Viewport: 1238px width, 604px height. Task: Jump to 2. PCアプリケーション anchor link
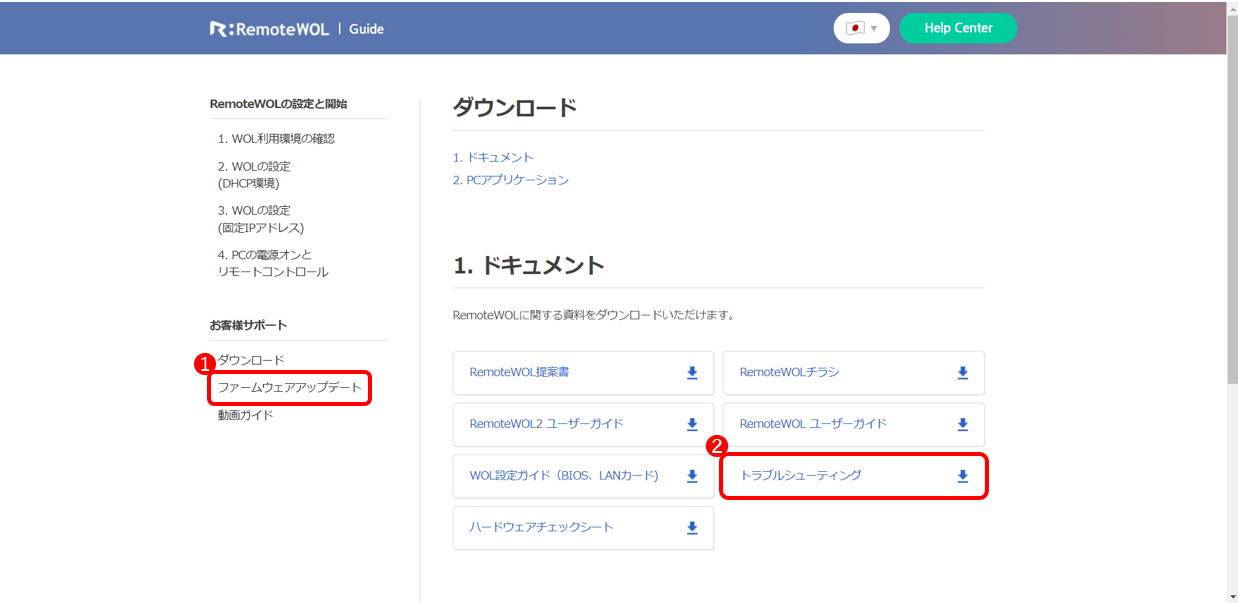tap(511, 180)
